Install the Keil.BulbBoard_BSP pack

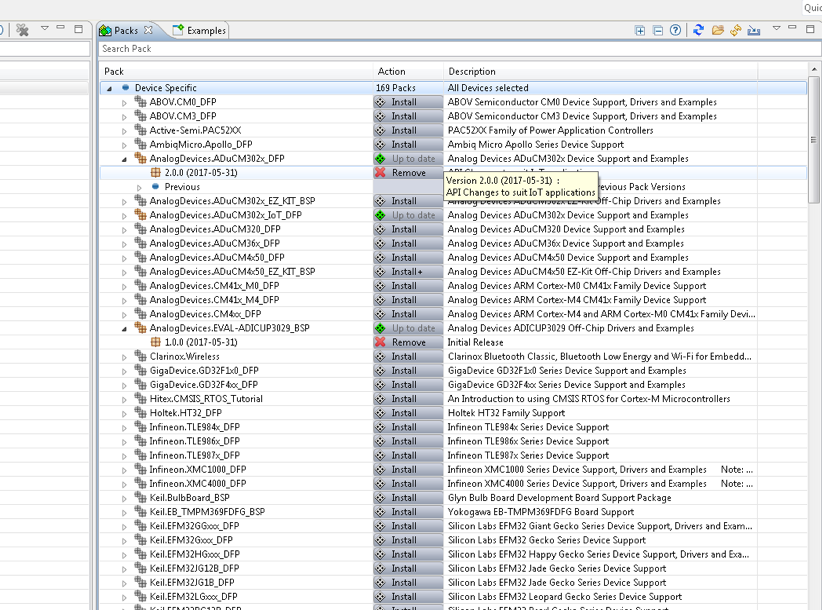point(408,498)
